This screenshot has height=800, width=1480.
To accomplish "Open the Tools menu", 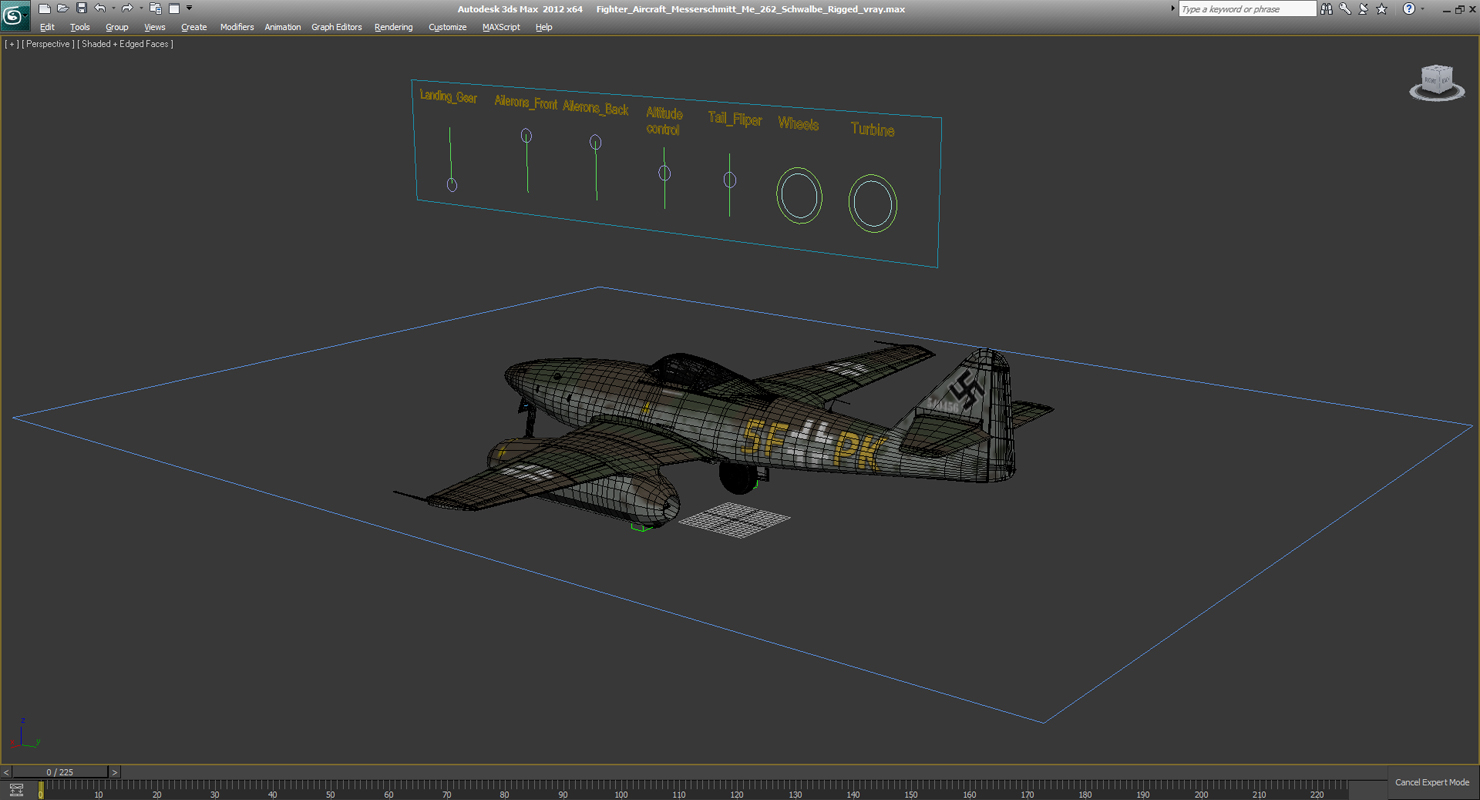I will coord(80,27).
